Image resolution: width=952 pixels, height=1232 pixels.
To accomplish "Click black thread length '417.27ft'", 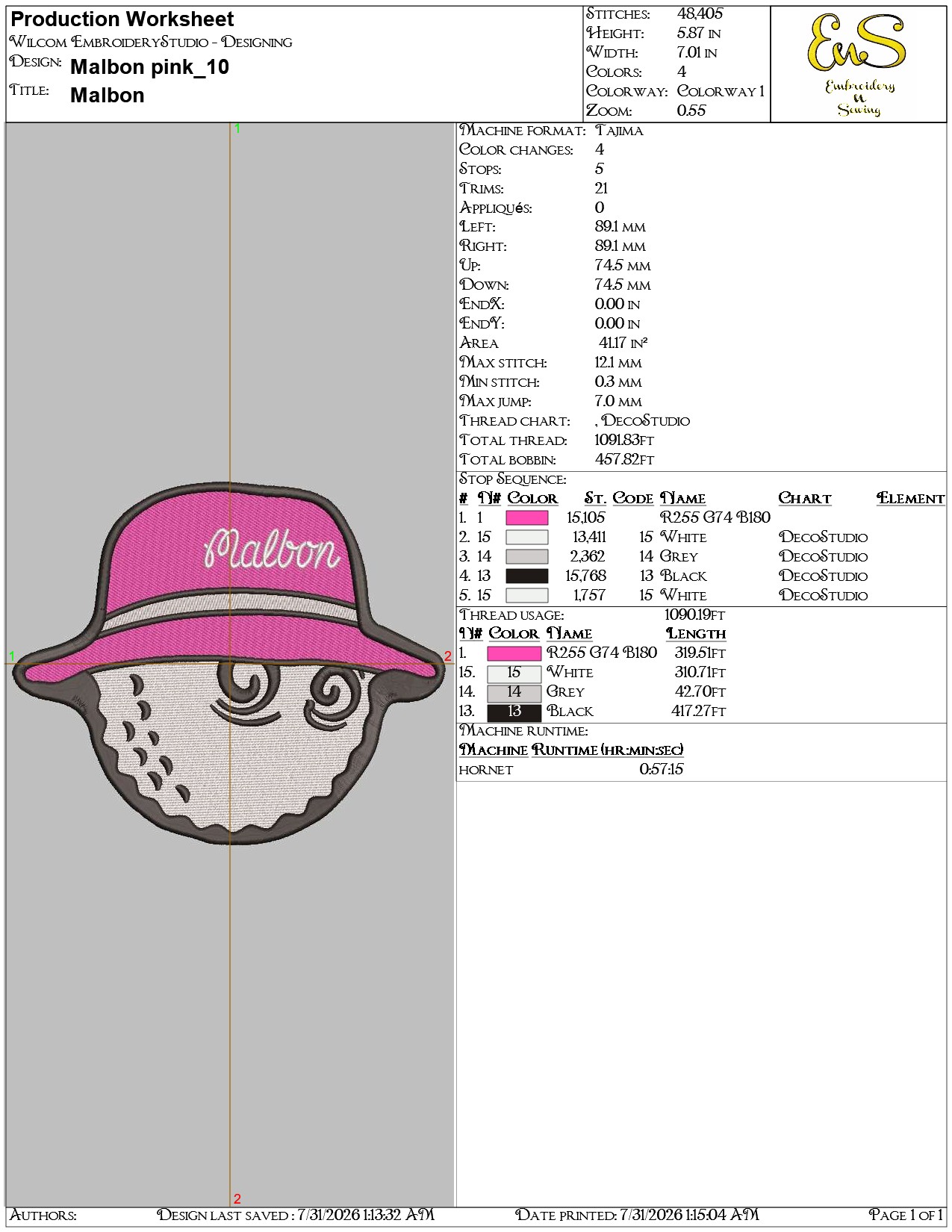I will (698, 711).
